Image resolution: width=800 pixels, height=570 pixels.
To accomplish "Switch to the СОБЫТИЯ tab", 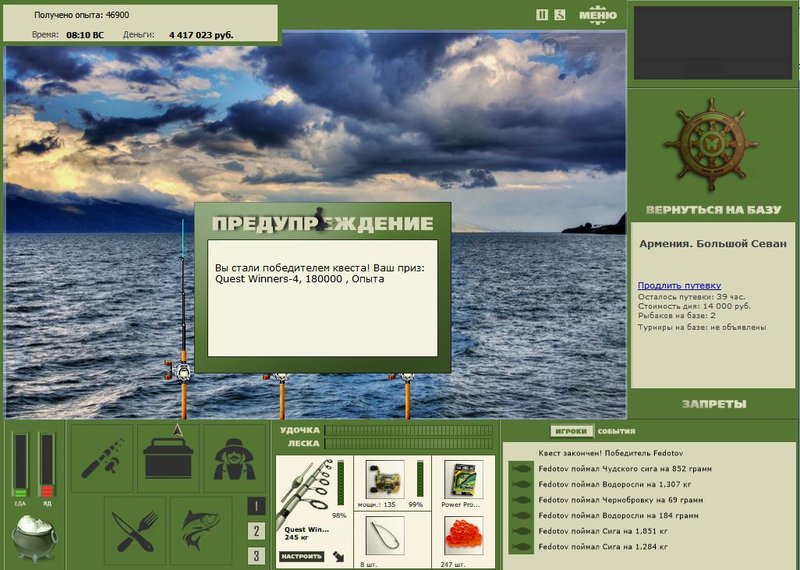I will (x=616, y=431).
